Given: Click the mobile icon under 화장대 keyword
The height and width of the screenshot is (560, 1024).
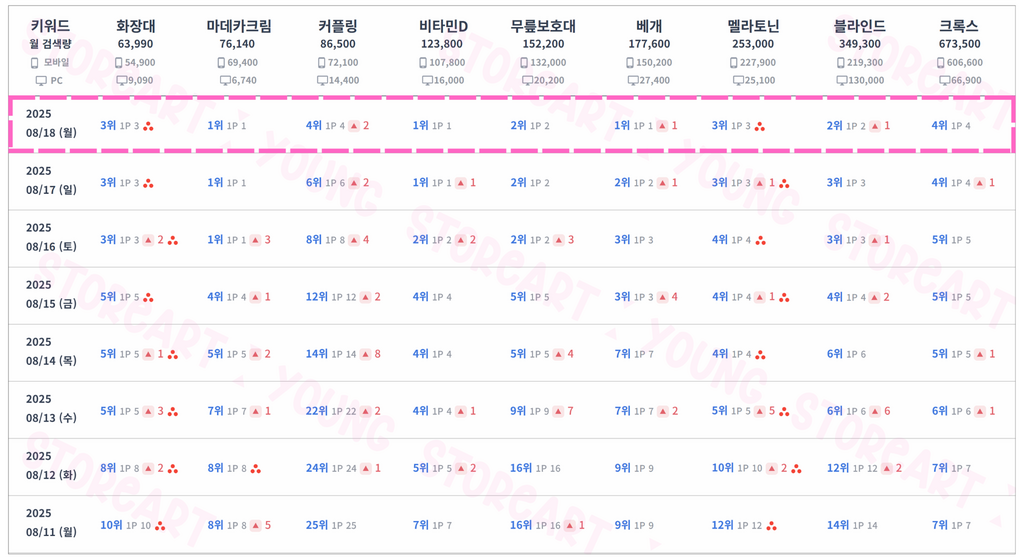Looking at the screenshot, I should 118,63.
